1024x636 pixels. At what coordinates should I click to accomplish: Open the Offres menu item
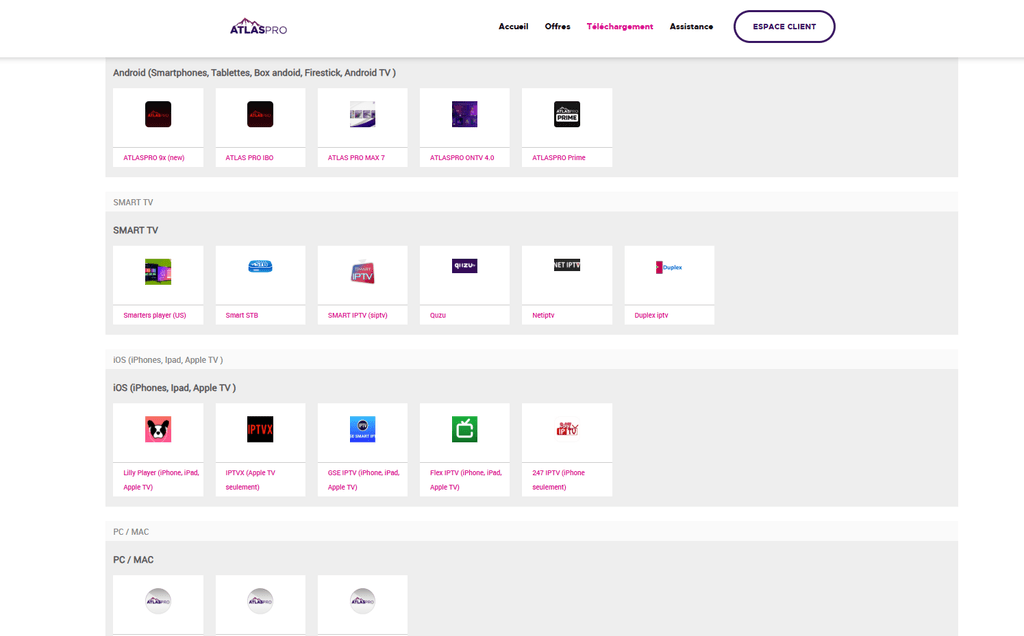click(x=558, y=27)
